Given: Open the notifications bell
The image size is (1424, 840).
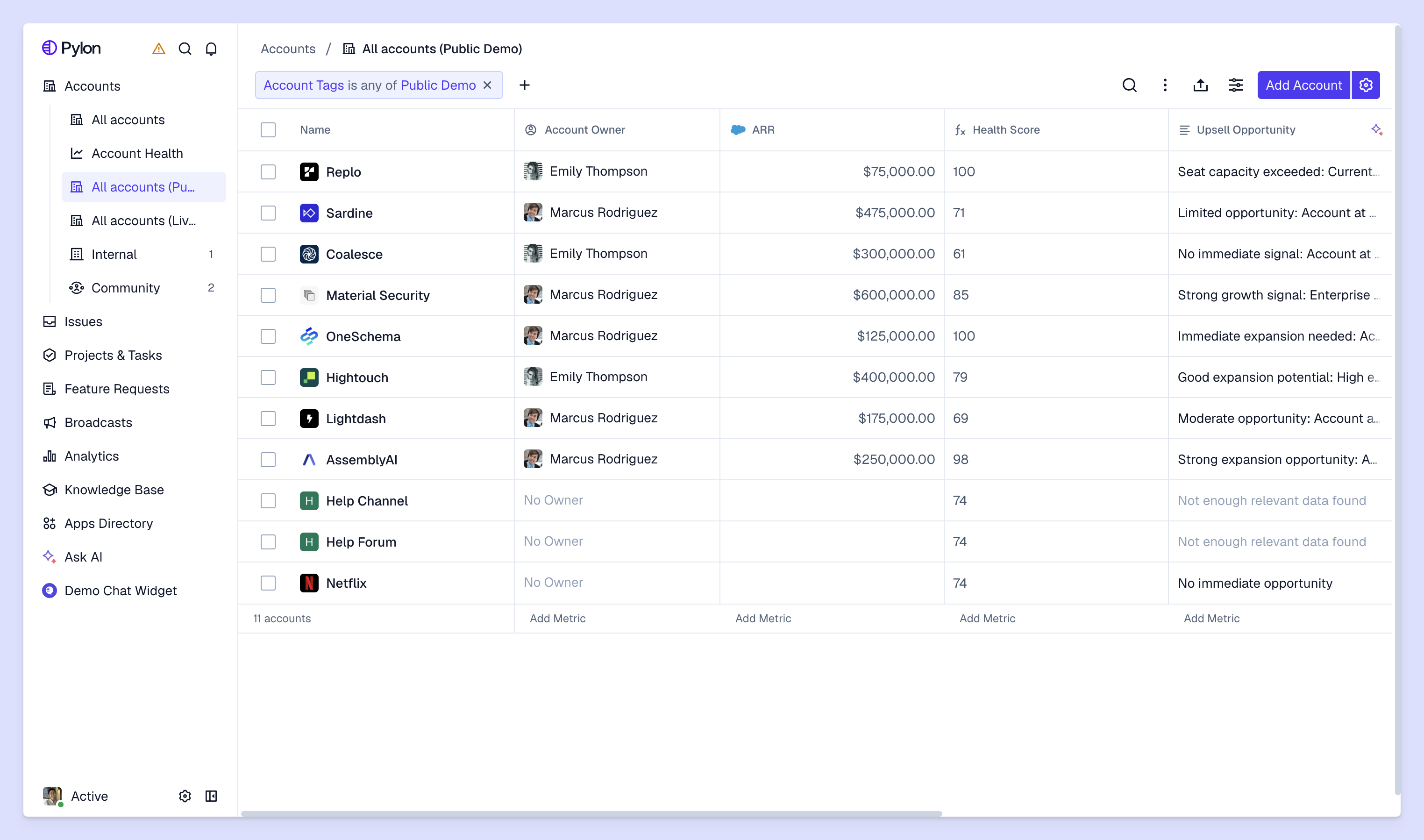Looking at the screenshot, I should coord(211,49).
